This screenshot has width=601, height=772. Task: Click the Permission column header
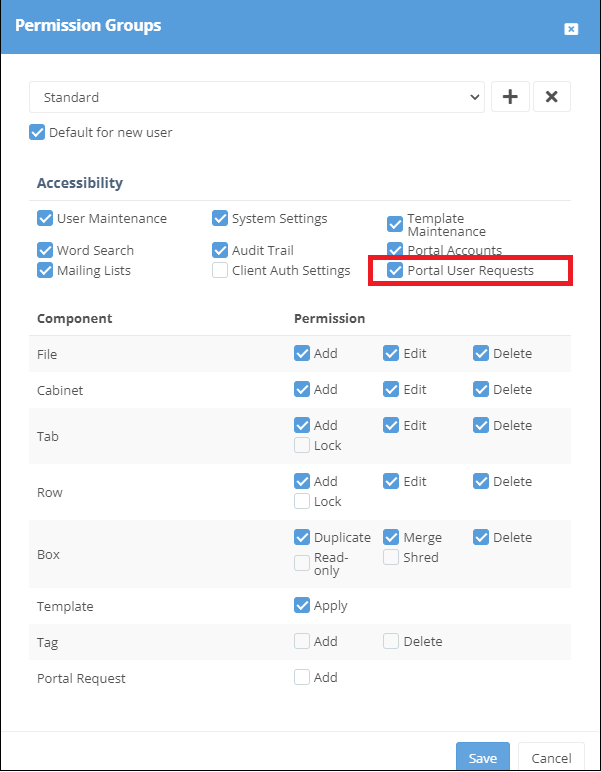(x=329, y=319)
